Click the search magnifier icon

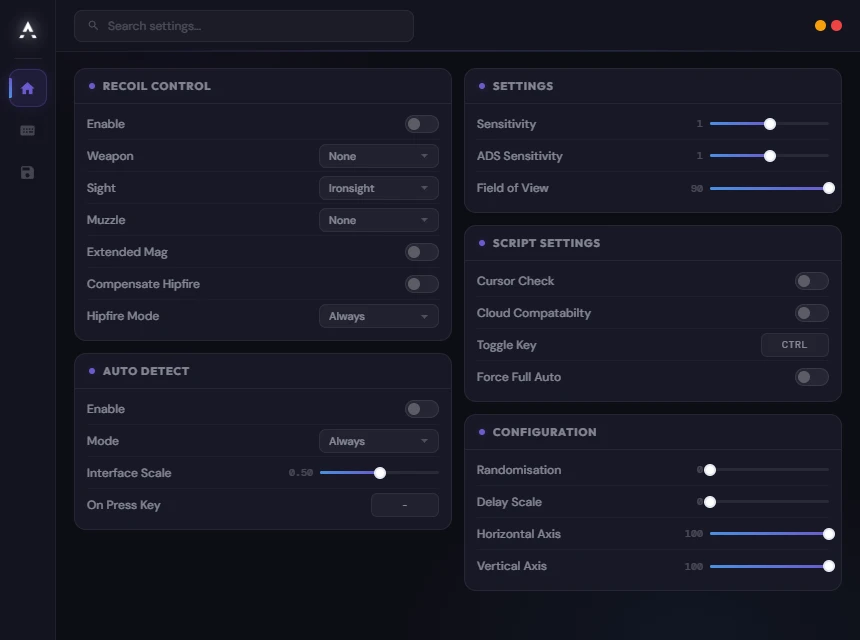point(93,26)
